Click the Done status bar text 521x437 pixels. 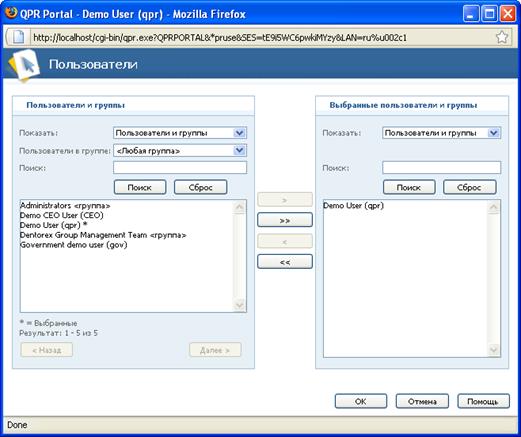click(x=17, y=425)
